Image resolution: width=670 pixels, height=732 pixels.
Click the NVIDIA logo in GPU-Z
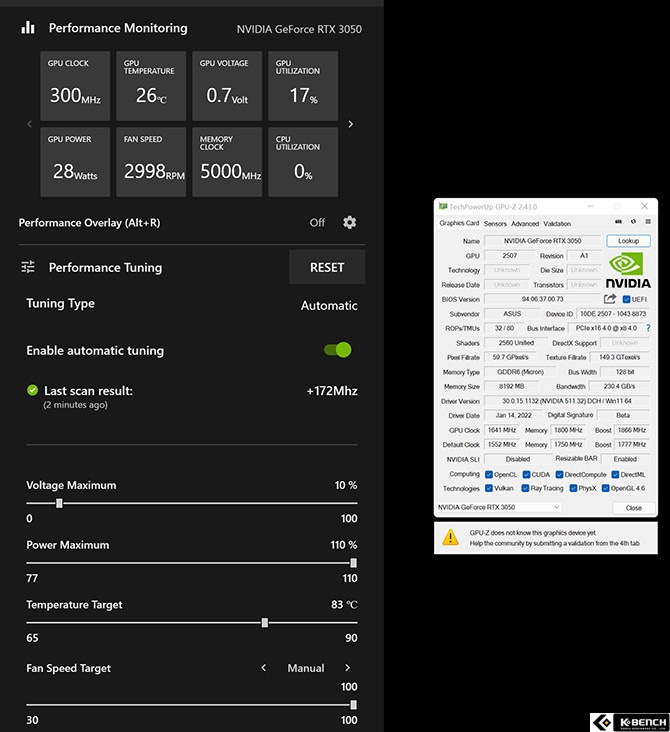pyautogui.click(x=628, y=270)
